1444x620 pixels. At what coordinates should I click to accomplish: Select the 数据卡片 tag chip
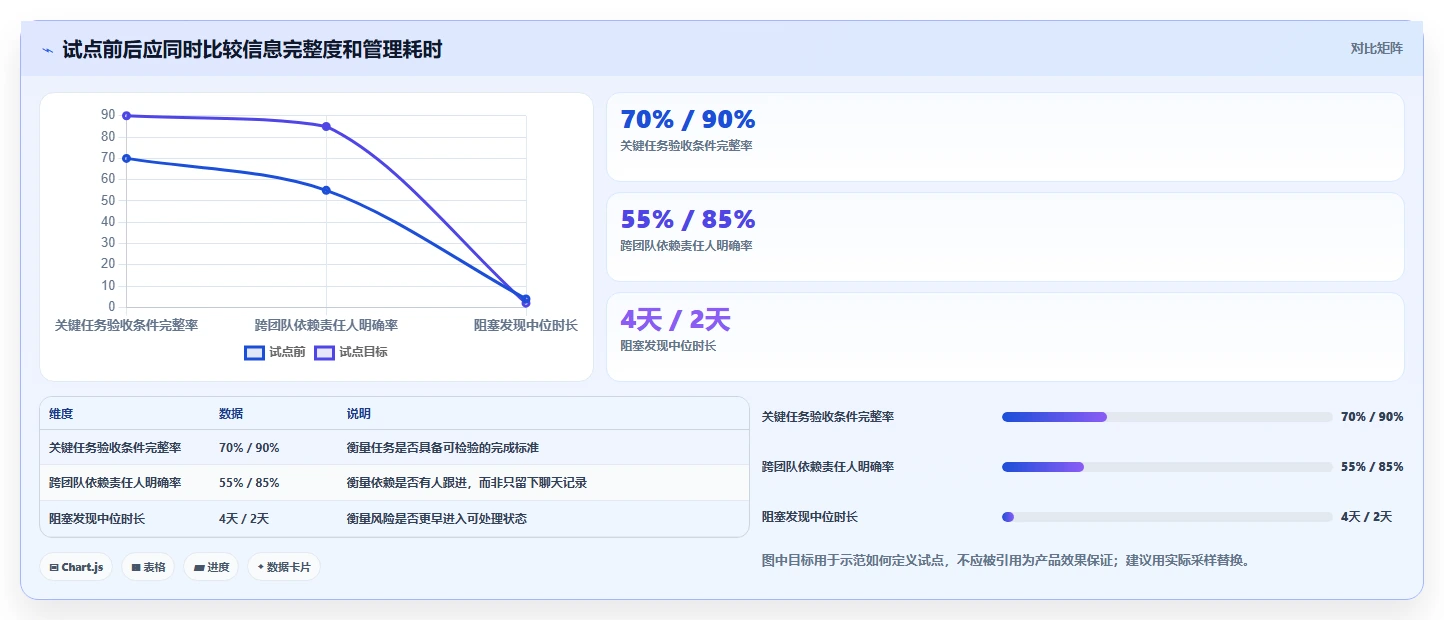tap(284, 567)
